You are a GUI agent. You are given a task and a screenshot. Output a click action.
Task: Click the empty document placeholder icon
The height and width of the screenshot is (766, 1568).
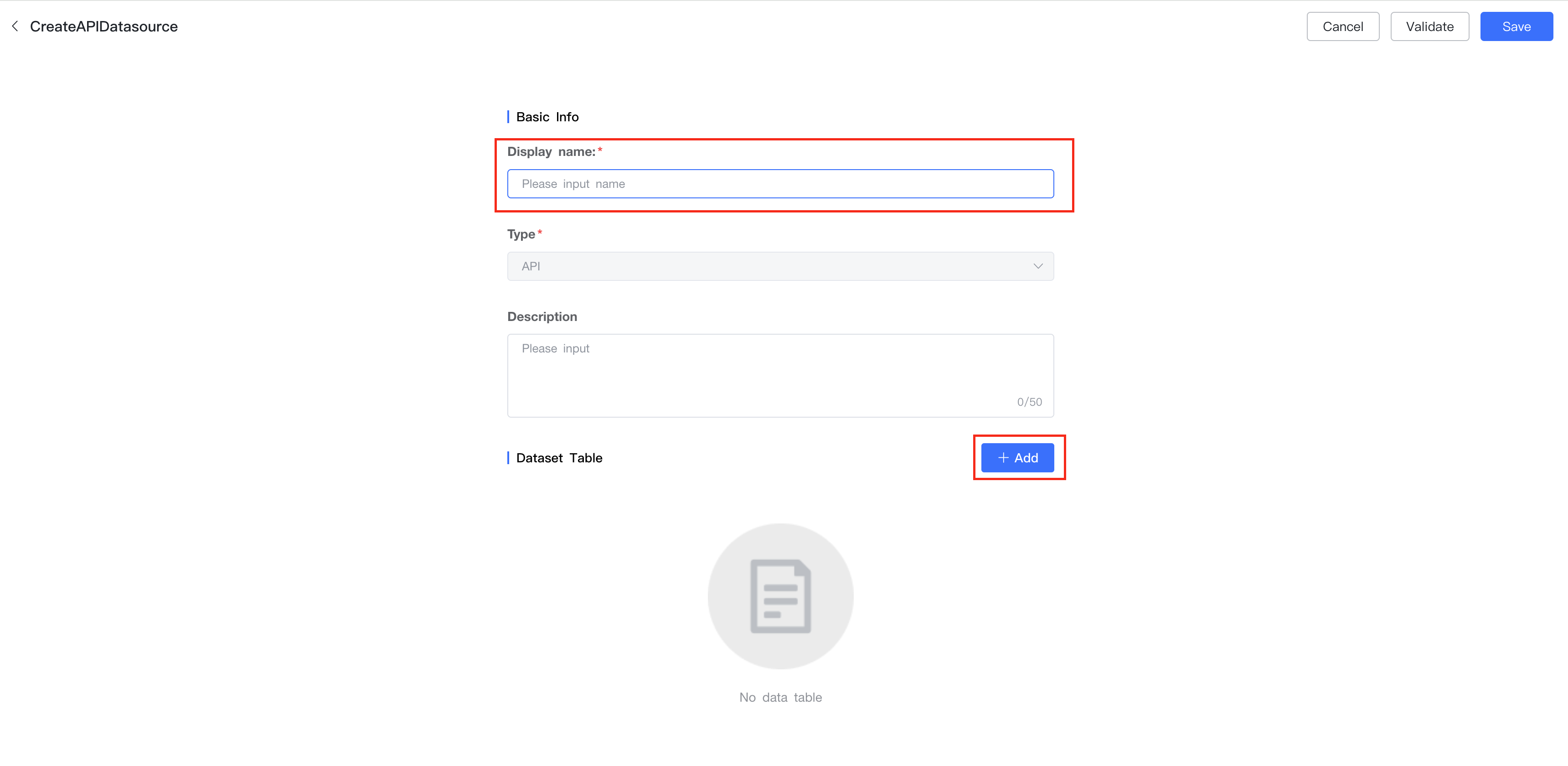pyautogui.click(x=780, y=596)
